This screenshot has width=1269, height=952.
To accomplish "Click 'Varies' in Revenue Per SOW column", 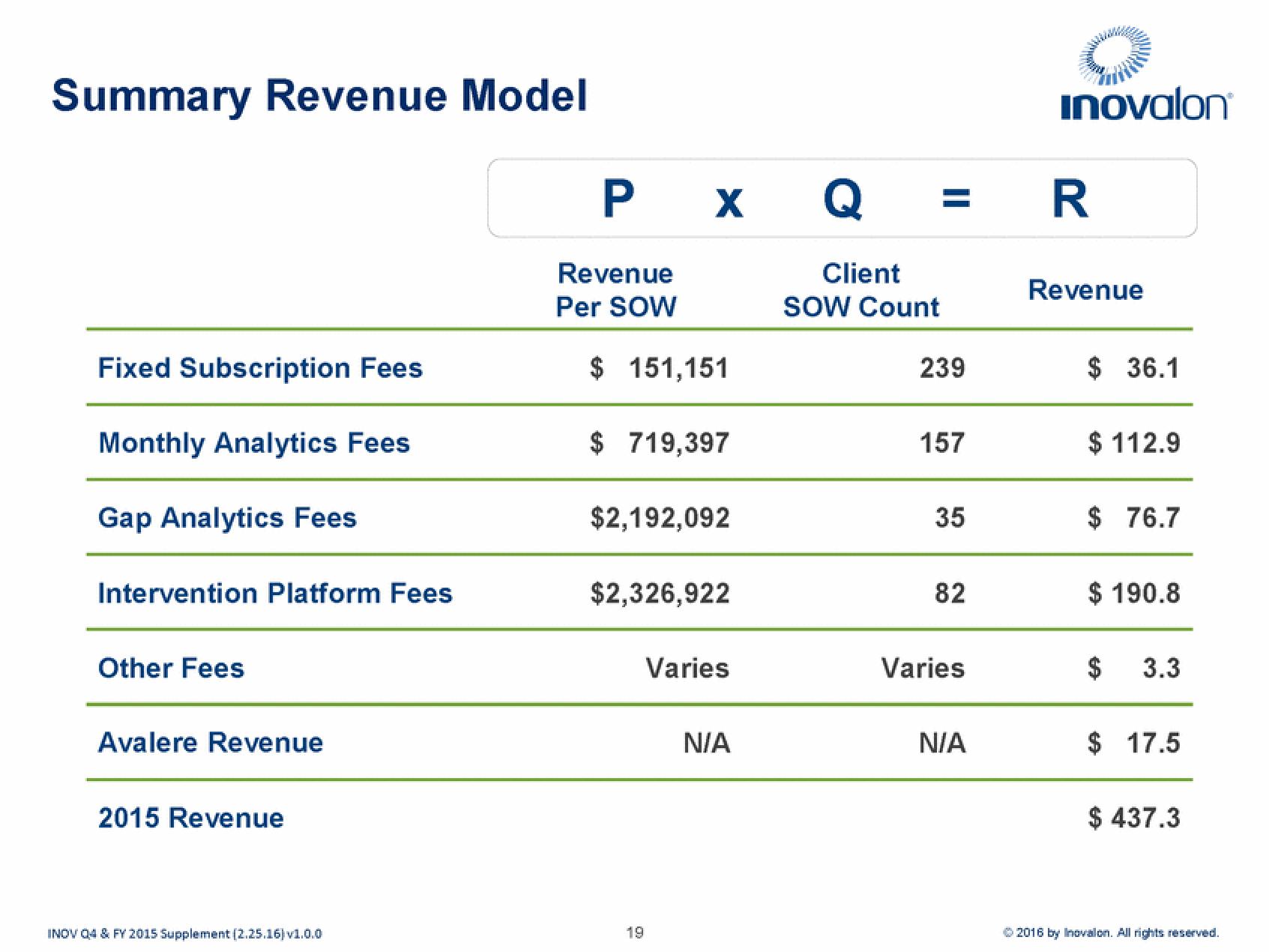I will click(687, 668).
